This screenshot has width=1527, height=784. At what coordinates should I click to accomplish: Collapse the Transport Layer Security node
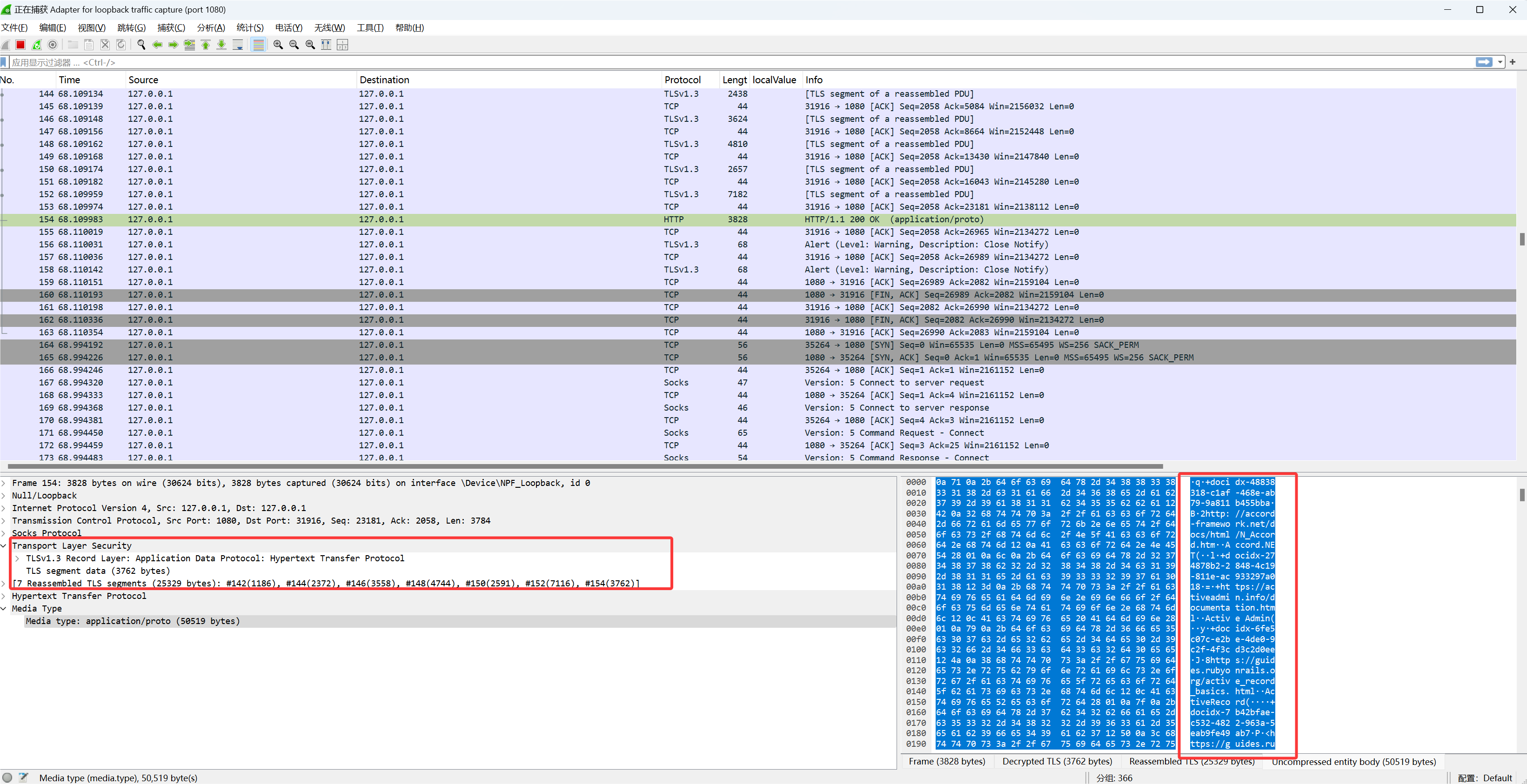point(4,546)
